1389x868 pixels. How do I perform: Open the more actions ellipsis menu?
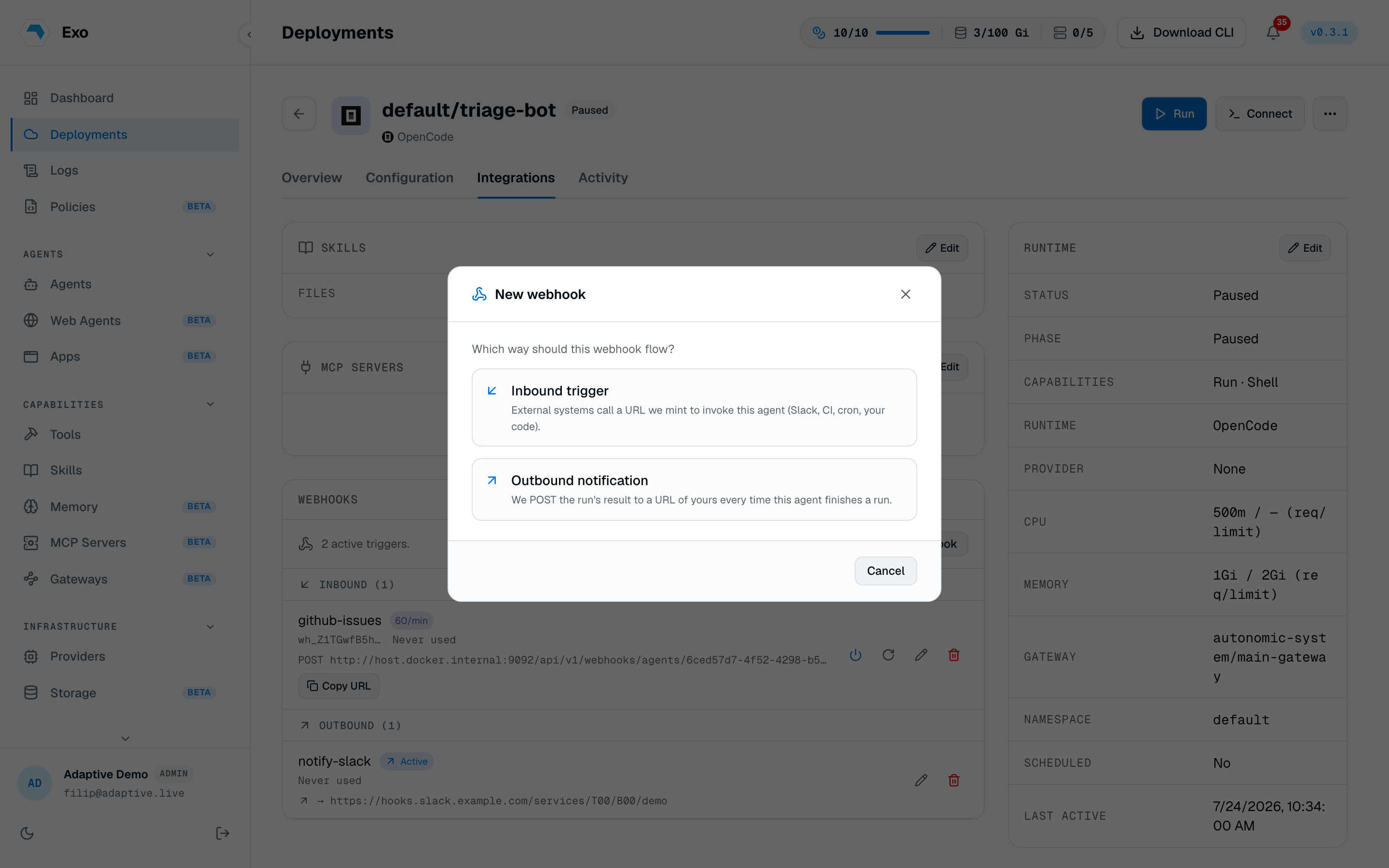(x=1330, y=114)
